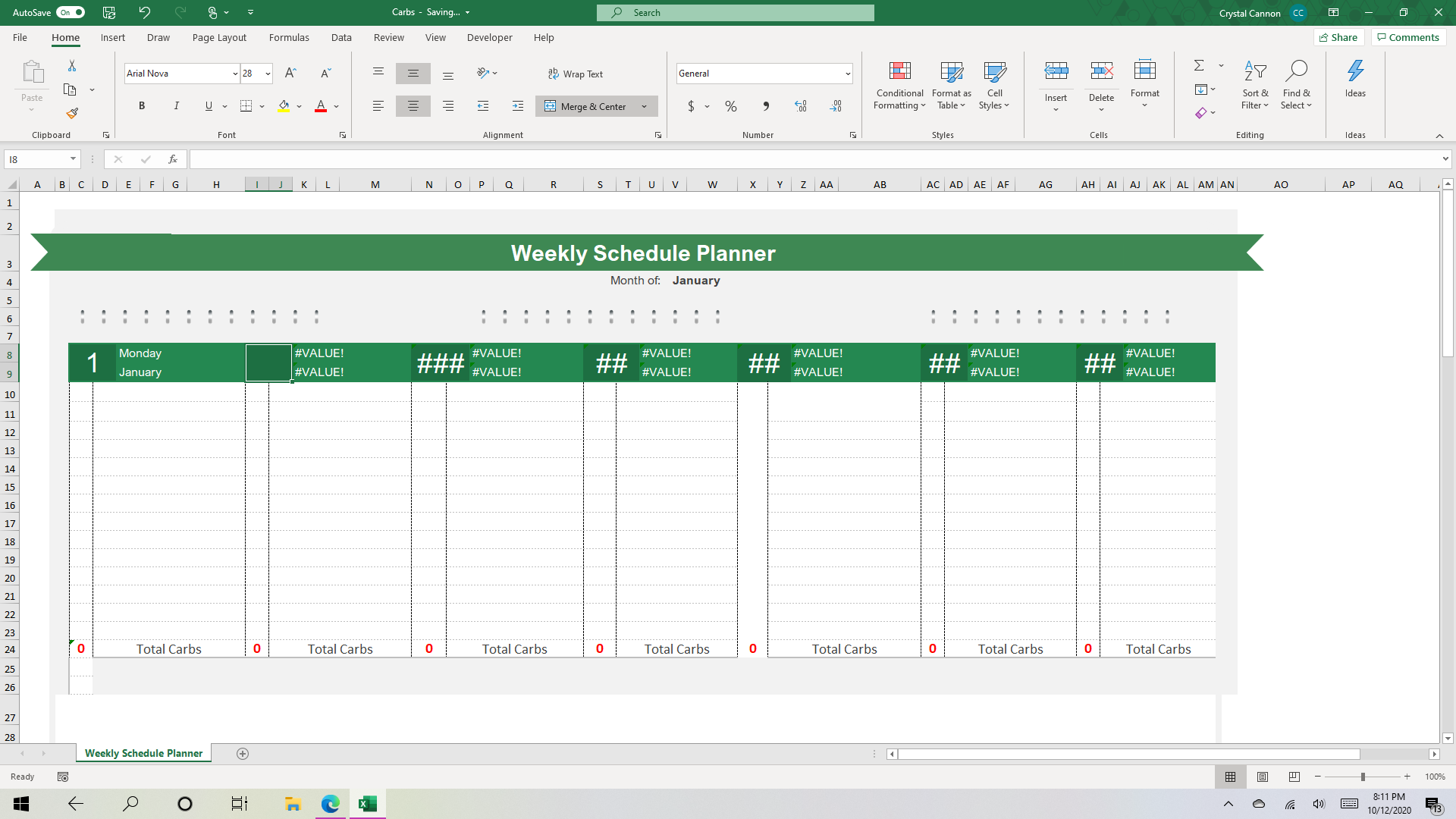Click the Increase Decimal icon

(x=801, y=107)
